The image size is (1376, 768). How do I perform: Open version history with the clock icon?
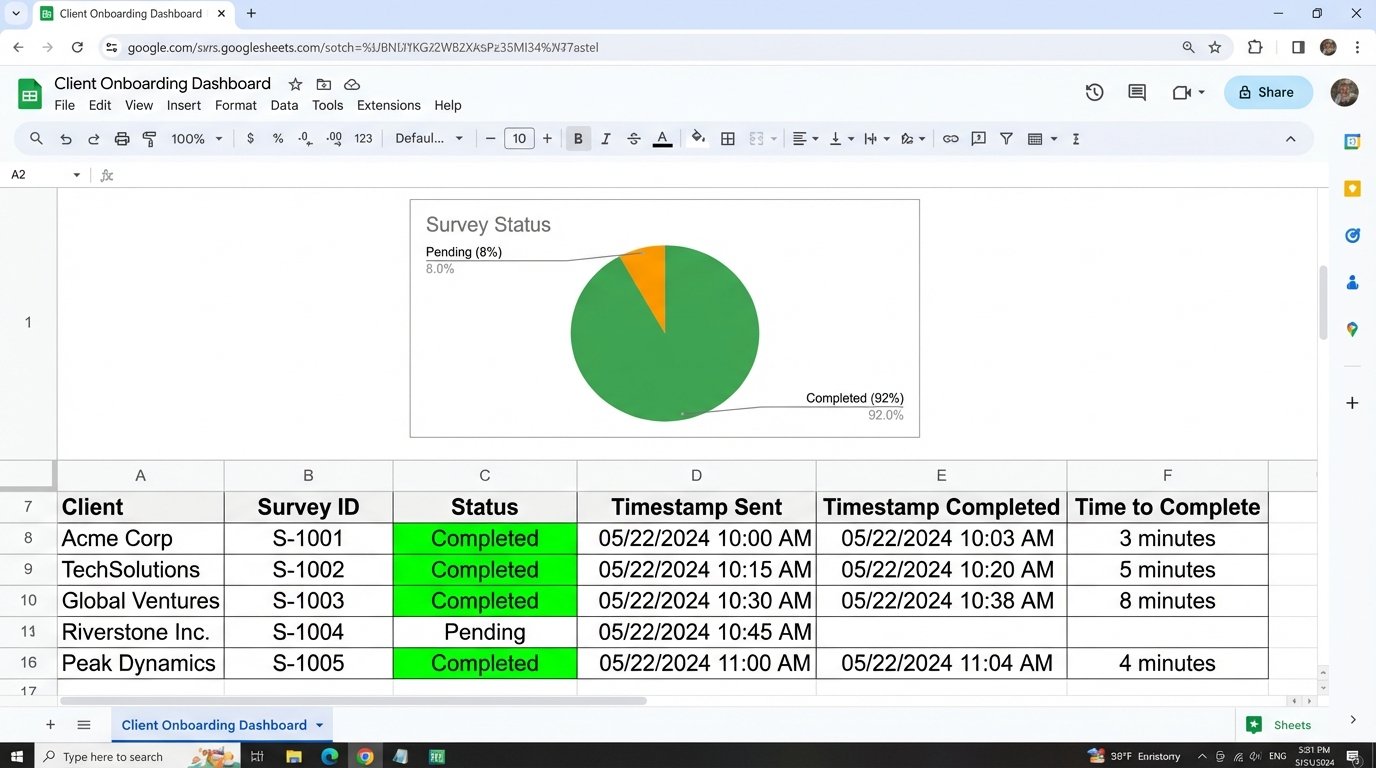click(1093, 92)
